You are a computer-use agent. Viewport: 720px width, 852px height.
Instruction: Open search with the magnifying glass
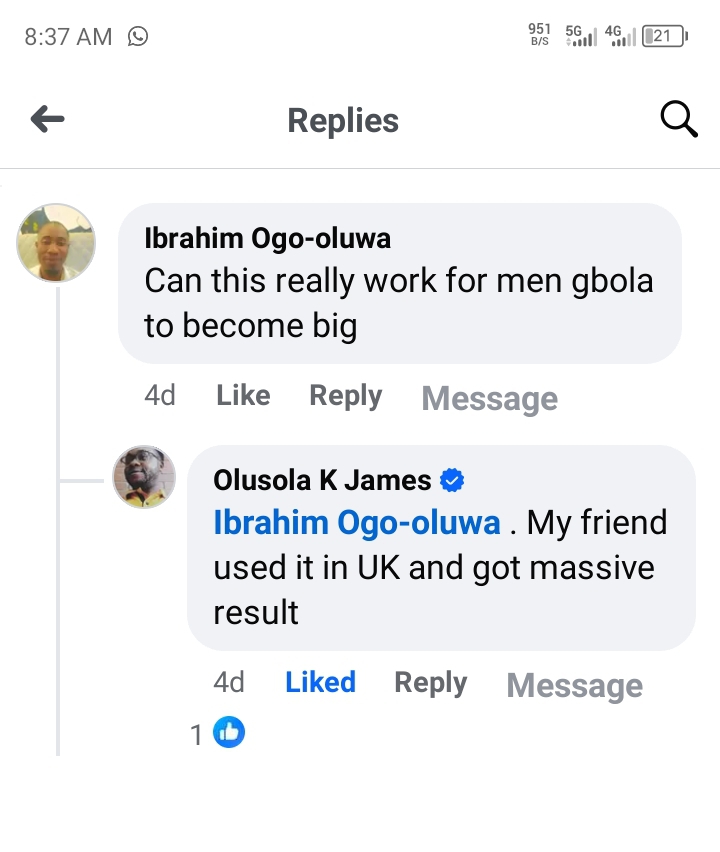679,120
